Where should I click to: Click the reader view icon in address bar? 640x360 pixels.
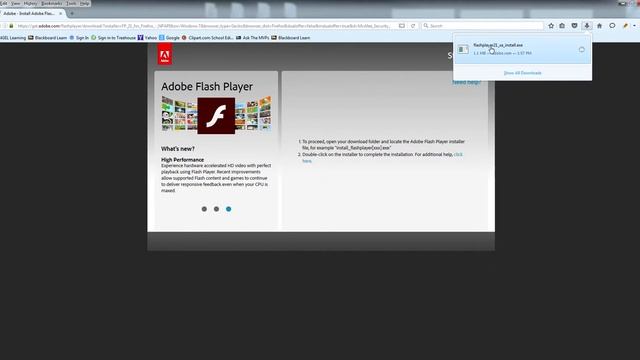coord(402,26)
